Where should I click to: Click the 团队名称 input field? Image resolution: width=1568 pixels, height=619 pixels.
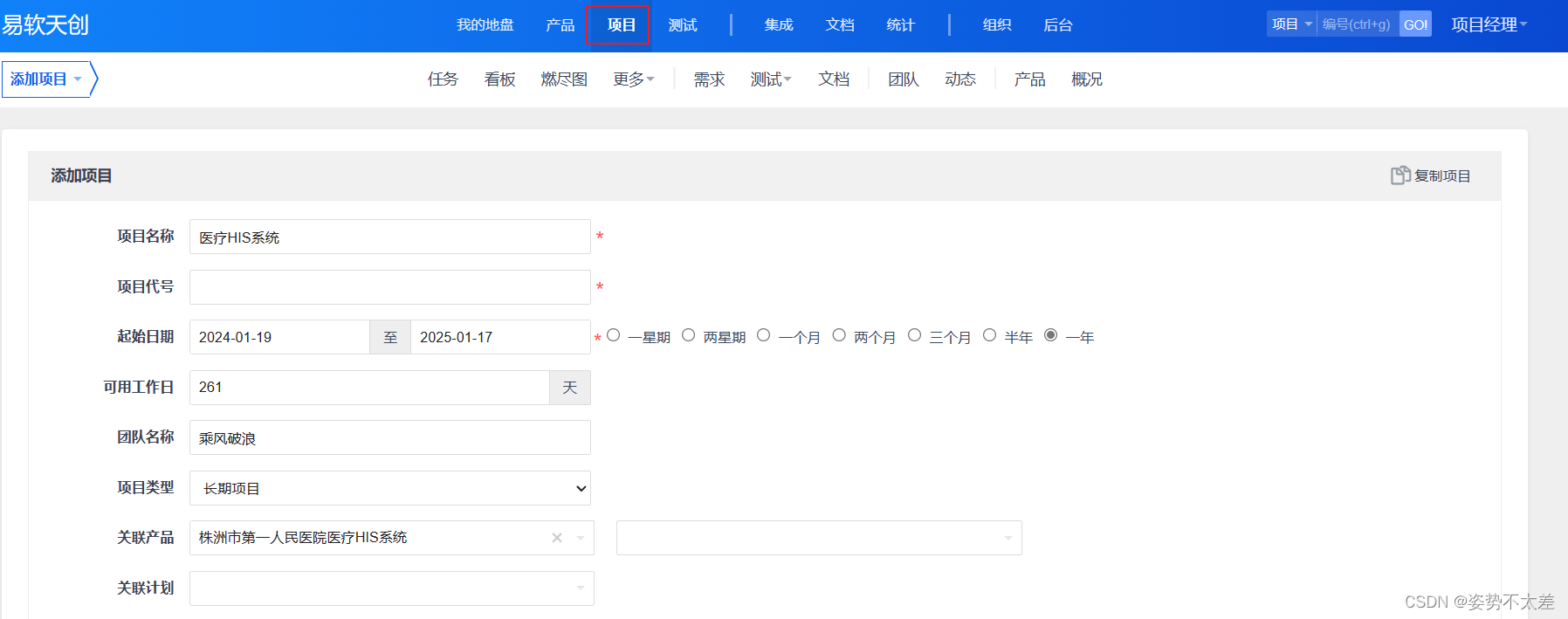[390, 437]
